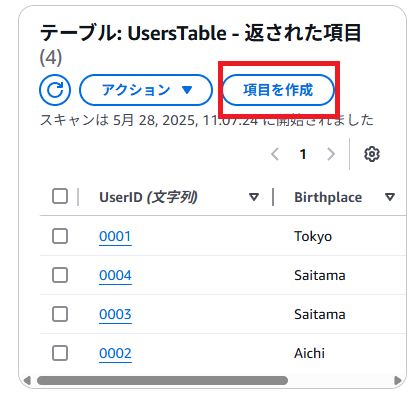The height and width of the screenshot is (406, 419).
Task: Toggle the select-all header checkbox
Action: click(x=60, y=196)
